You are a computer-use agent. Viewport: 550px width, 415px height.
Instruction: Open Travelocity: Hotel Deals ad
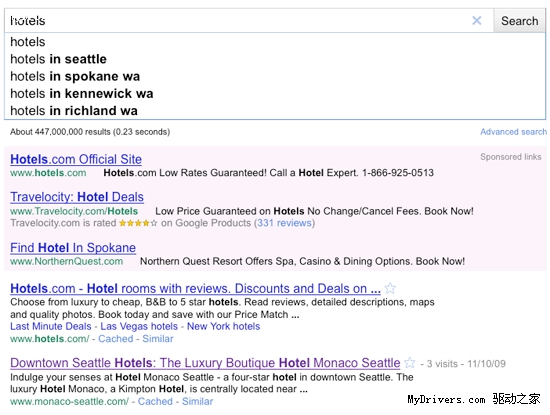click(x=77, y=197)
